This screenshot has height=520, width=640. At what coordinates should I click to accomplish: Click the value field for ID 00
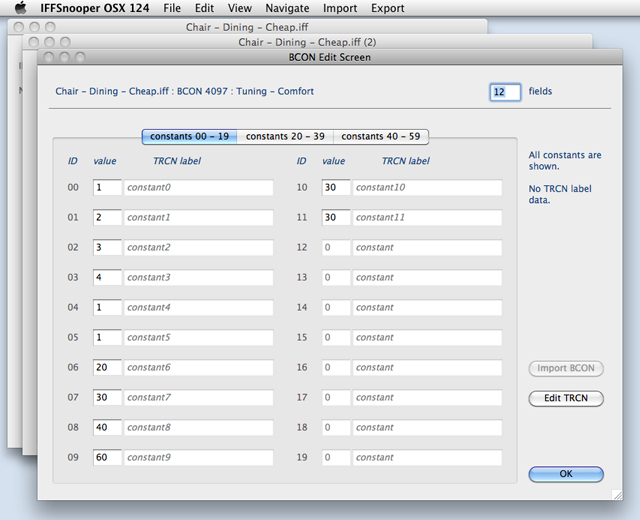107,187
